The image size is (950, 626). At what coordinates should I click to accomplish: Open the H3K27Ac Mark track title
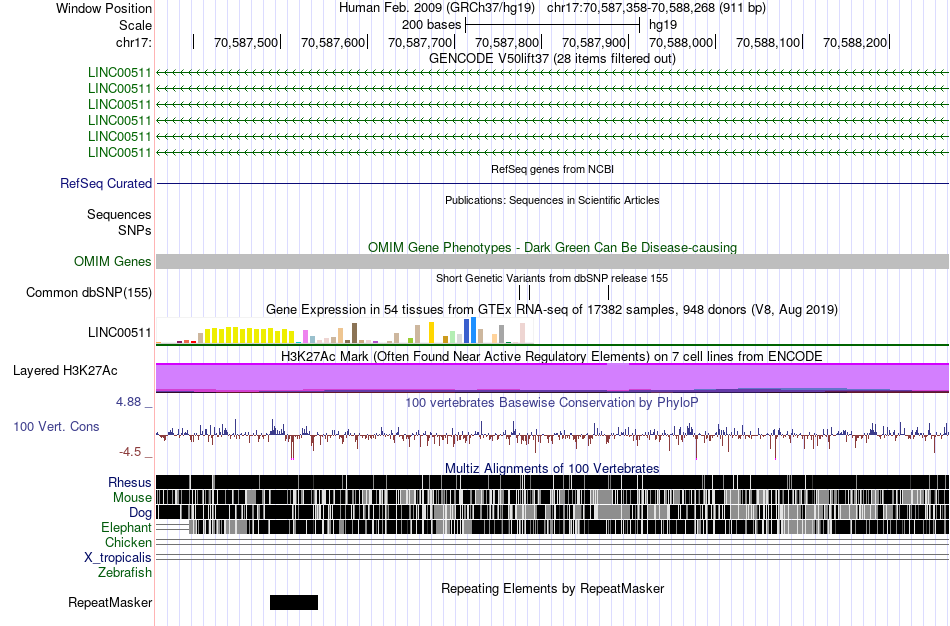552,356
